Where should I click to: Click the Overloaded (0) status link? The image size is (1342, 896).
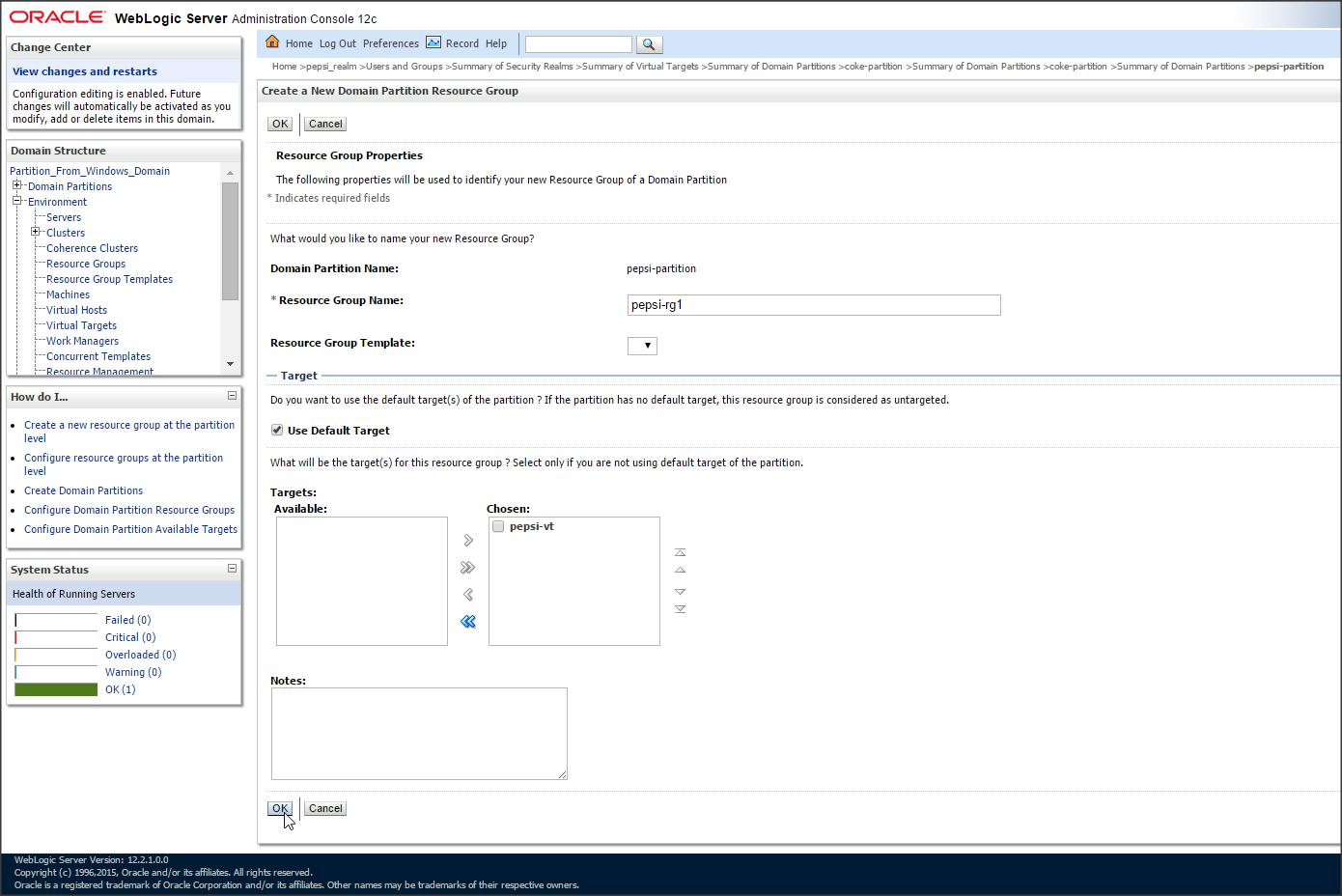point(140,655)
